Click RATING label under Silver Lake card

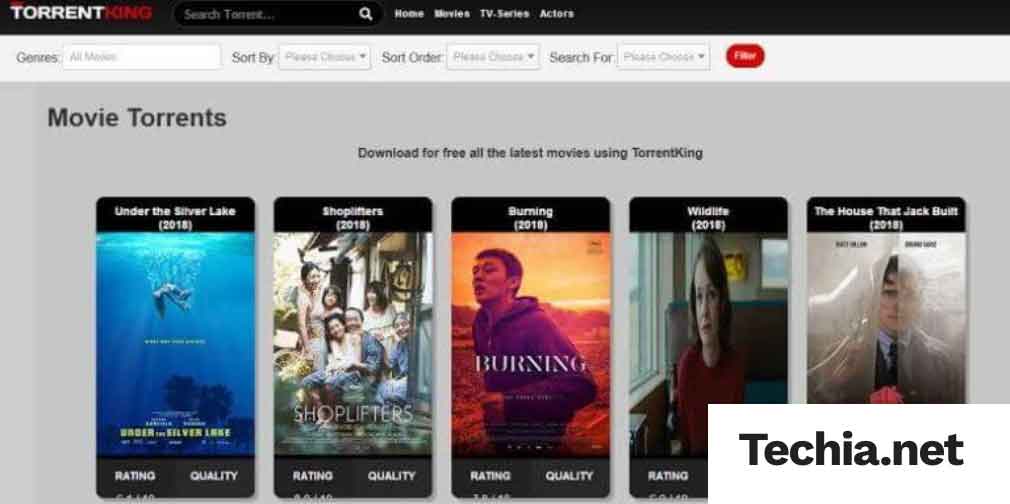(x=135, y=476)
